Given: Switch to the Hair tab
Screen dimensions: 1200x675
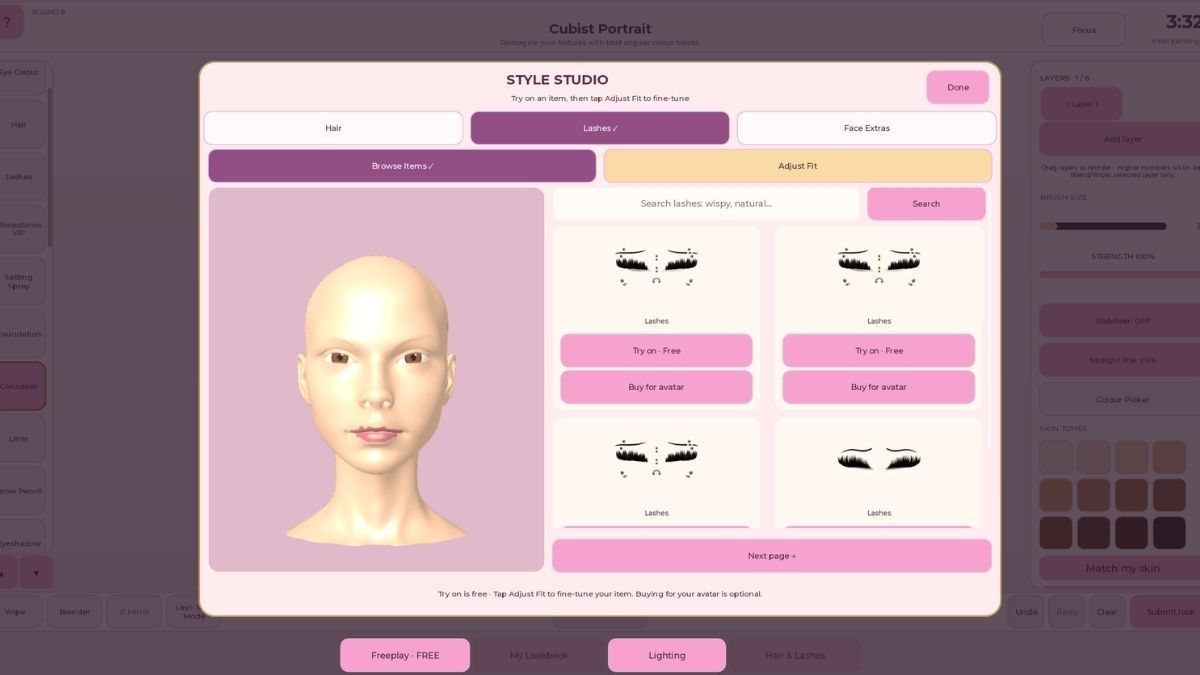Looking at the screenshot, I should [x=333, y=128].
